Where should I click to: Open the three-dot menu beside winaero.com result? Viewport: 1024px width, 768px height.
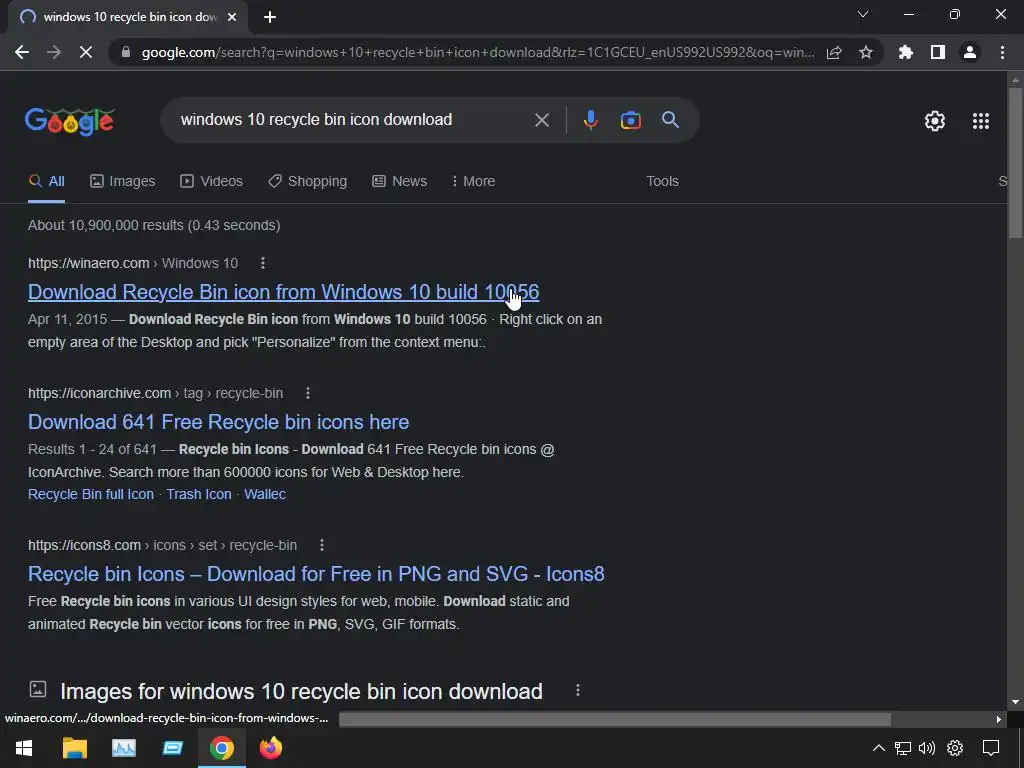[263, 263]
